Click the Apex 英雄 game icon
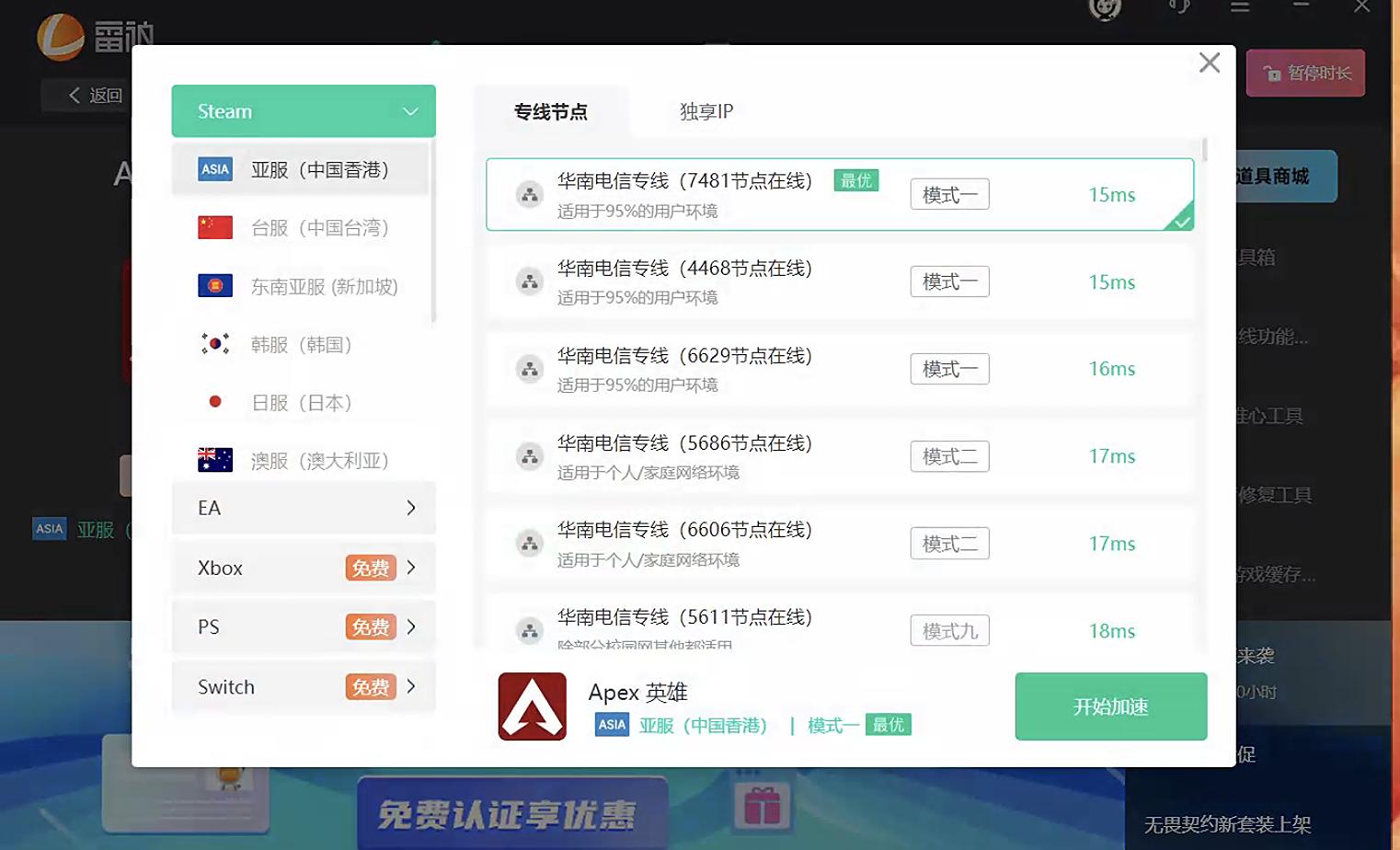 pyautogui.click(x=532, y=706)
